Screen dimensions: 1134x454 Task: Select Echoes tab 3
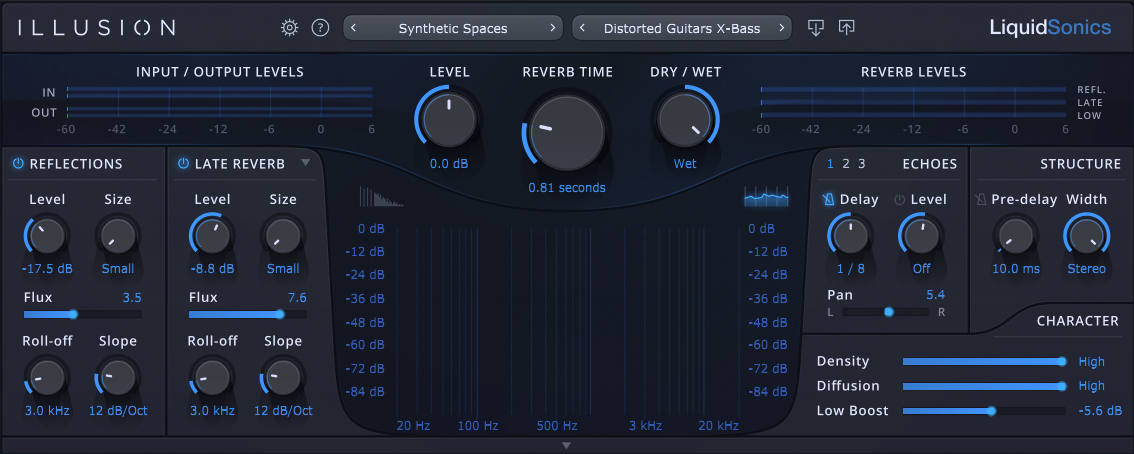point(861,163)
